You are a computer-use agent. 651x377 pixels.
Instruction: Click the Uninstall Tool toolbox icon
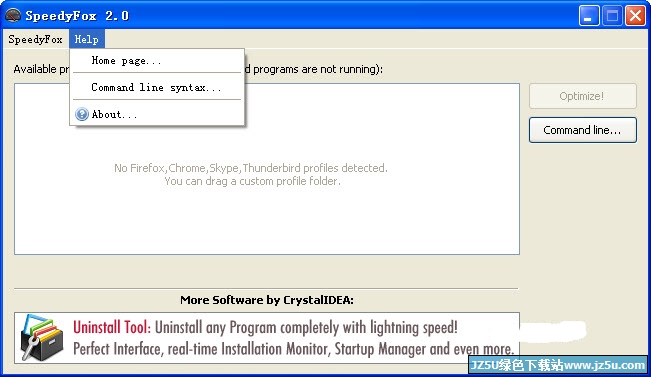click(x=42, y=338)
